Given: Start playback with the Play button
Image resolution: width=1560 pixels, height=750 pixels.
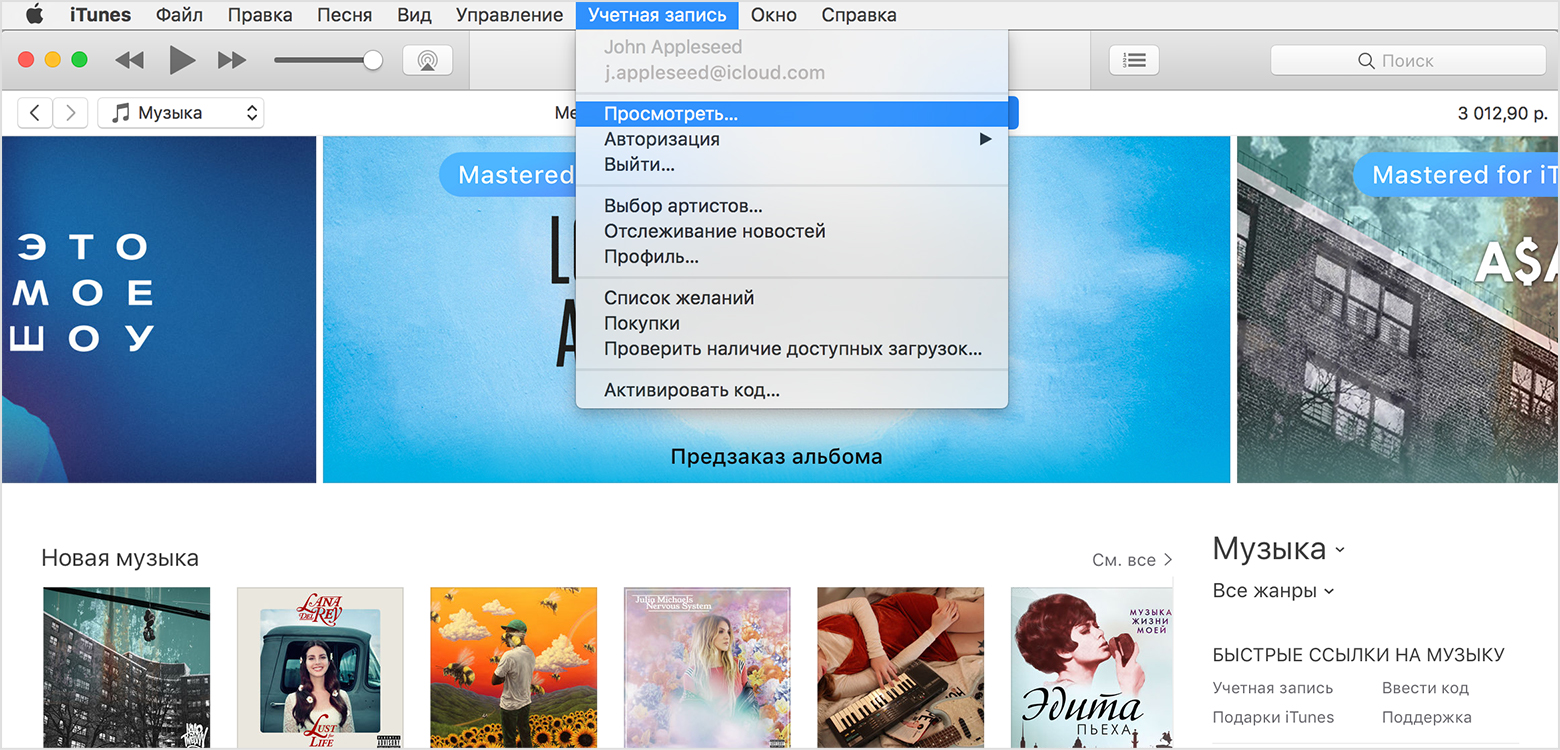Looking at the screenshot, I should [x=182, y=60].
